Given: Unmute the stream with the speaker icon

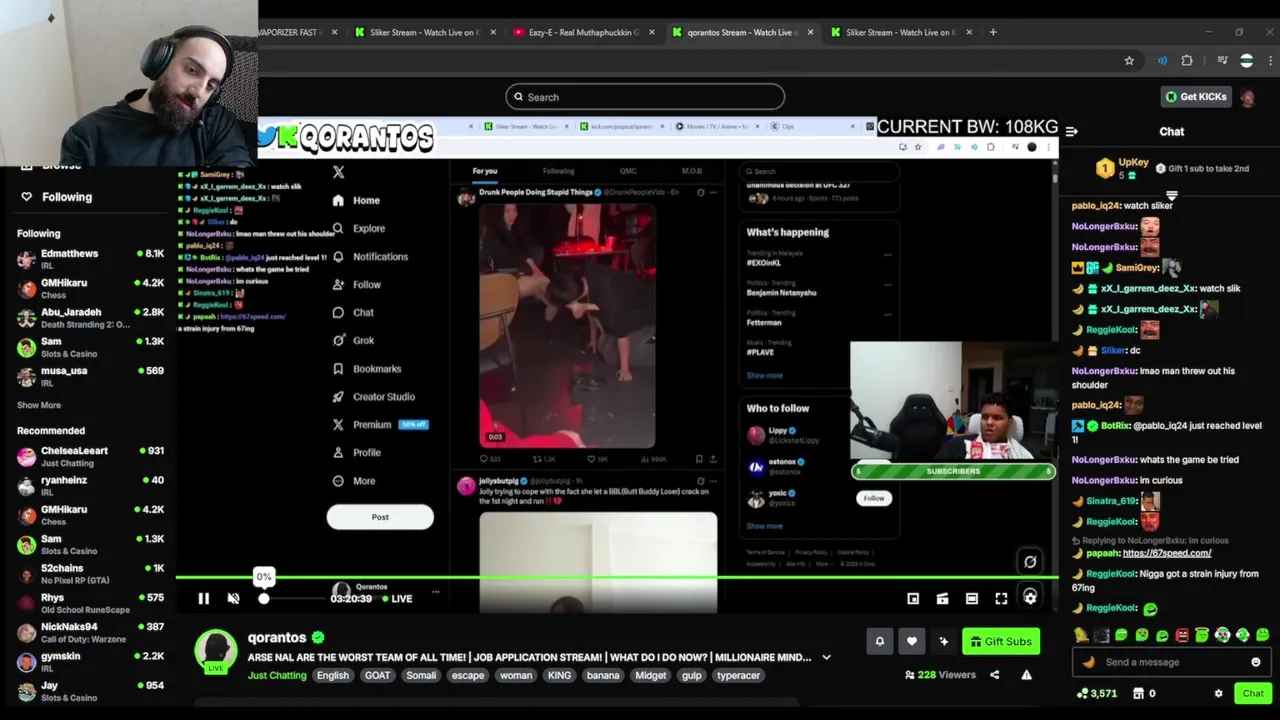Looking at the screenshot, I should coord(233,598).
